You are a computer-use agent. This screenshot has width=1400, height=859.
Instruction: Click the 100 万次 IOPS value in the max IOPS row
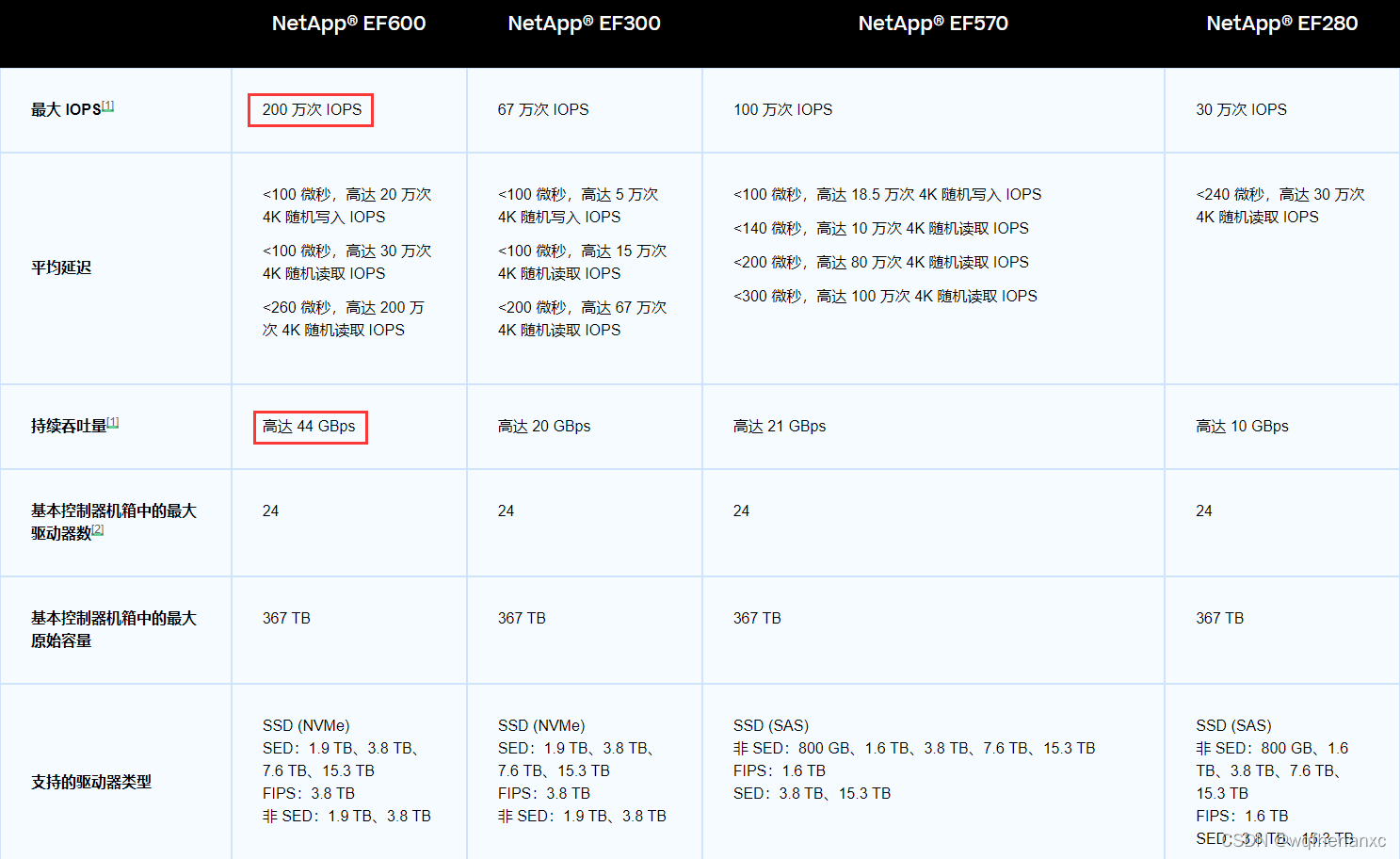pos(783,110)
